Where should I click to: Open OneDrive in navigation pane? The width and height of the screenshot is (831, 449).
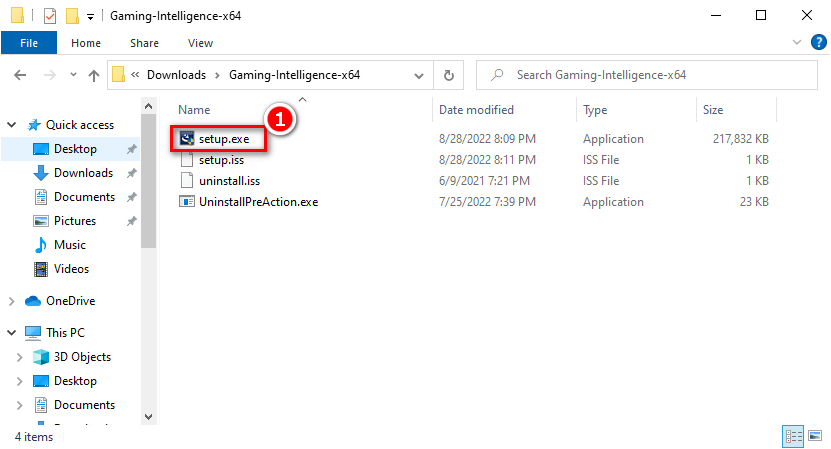pyautogui.click(x=70, y=301)
